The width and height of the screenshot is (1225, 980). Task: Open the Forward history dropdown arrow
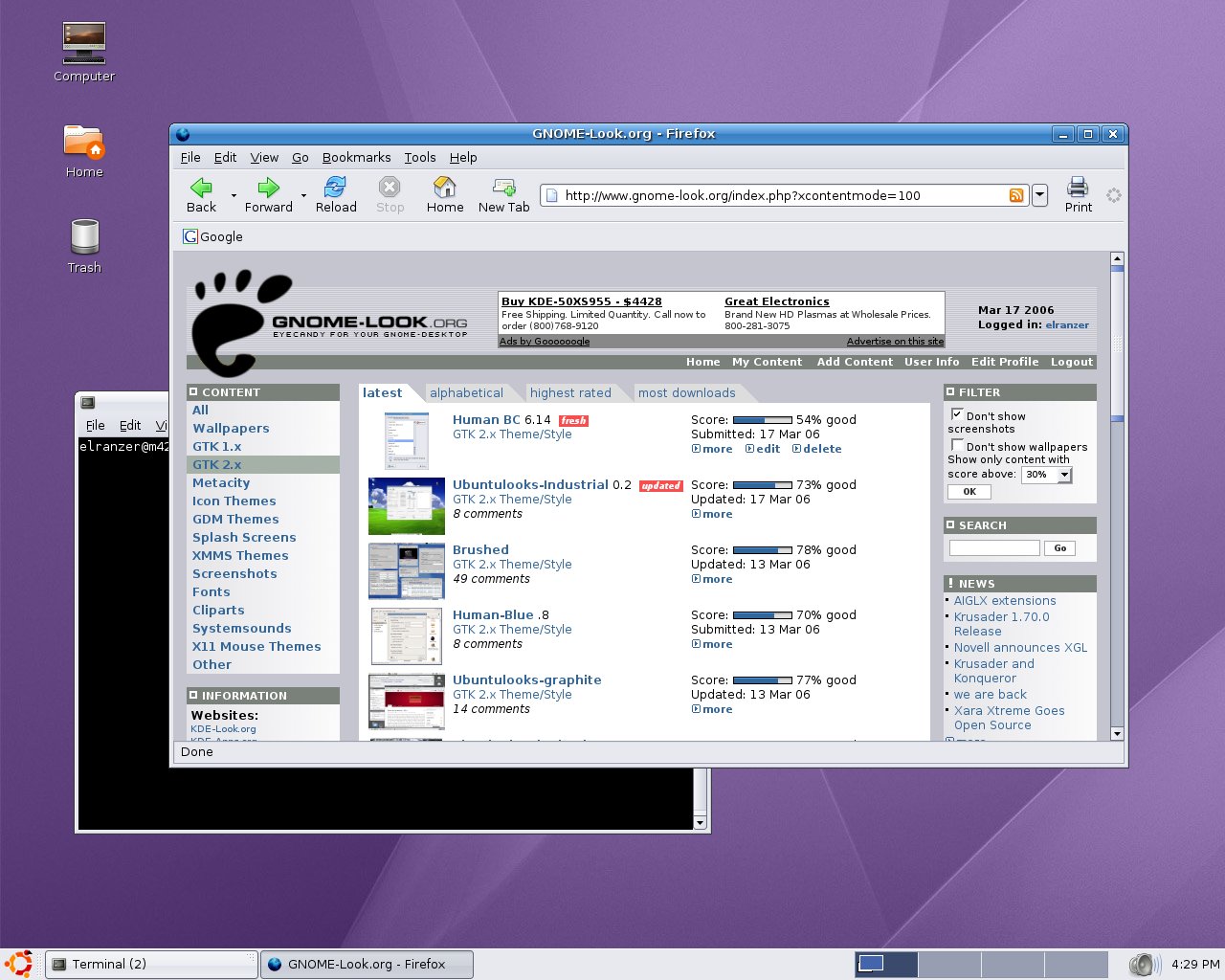tap(303, 195)
